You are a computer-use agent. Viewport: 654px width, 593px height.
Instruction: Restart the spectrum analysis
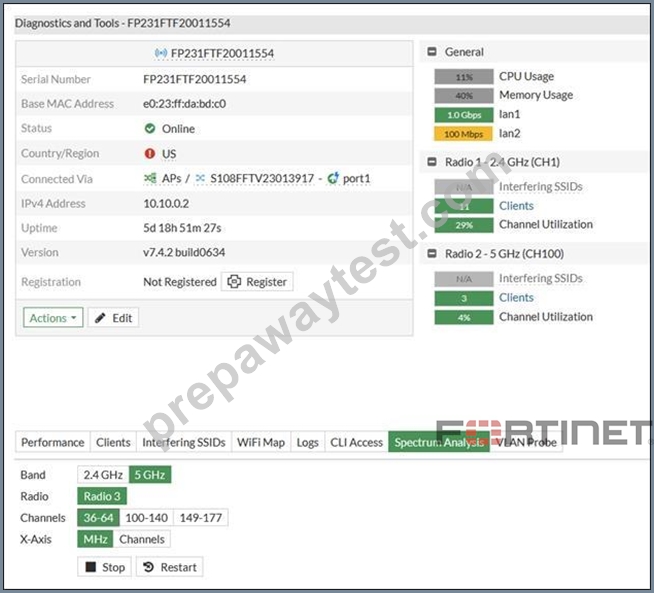(170, 567)
